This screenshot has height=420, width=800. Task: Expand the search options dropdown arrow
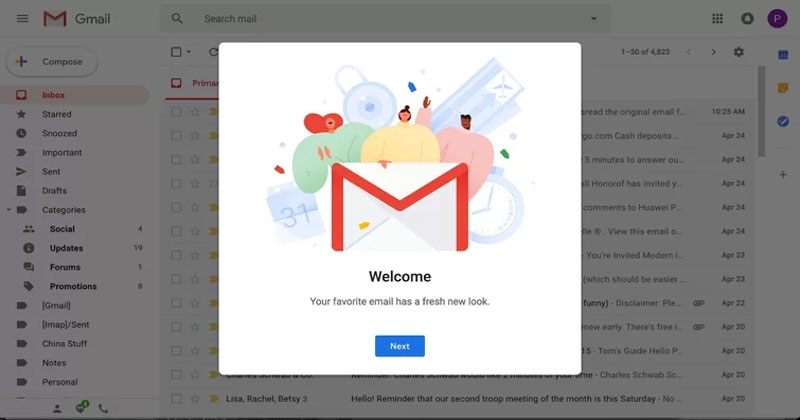pyautogui.click(x=593, y=18)
